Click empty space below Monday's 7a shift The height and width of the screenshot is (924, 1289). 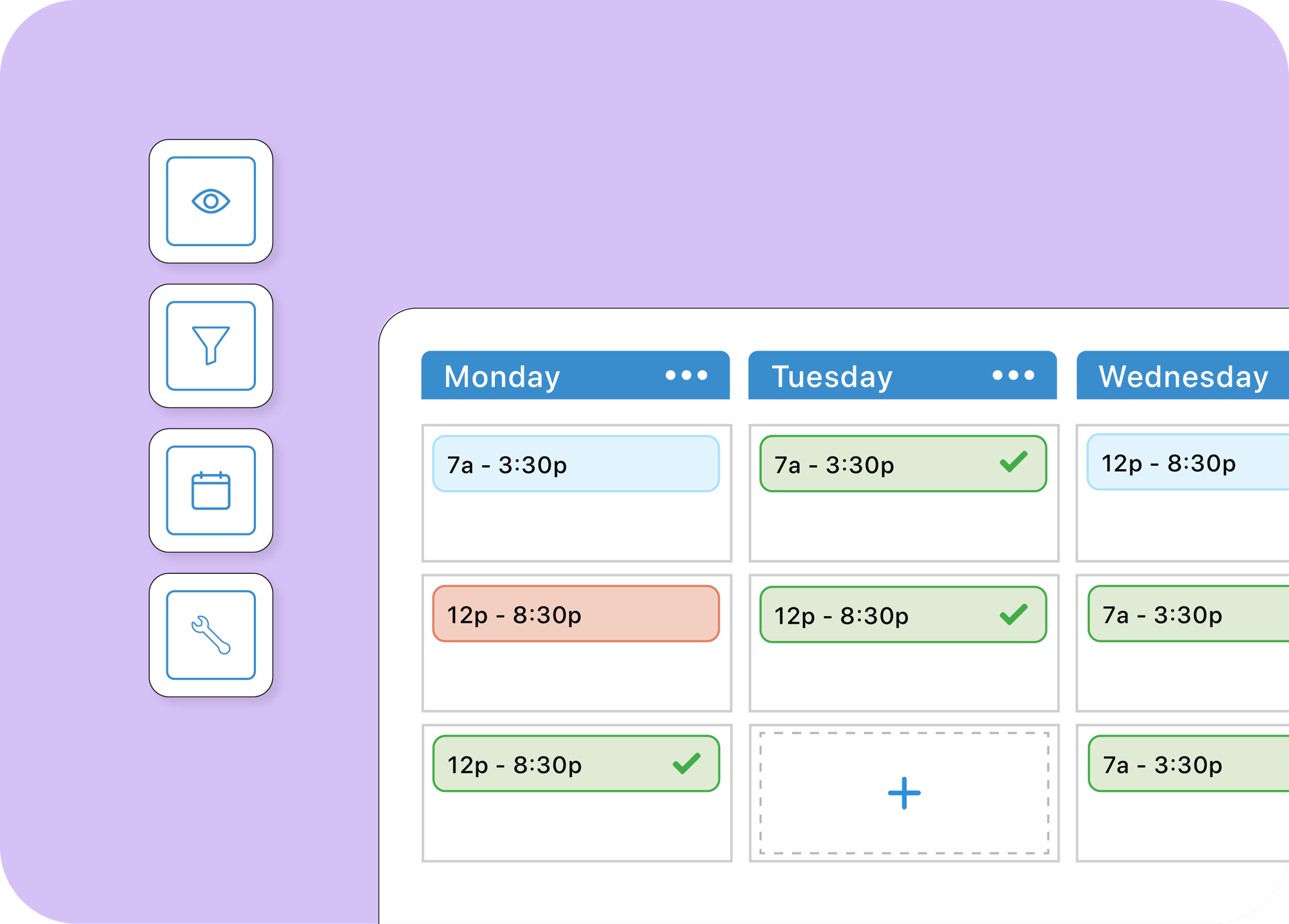pyautogui.click(x=576, y=526)
